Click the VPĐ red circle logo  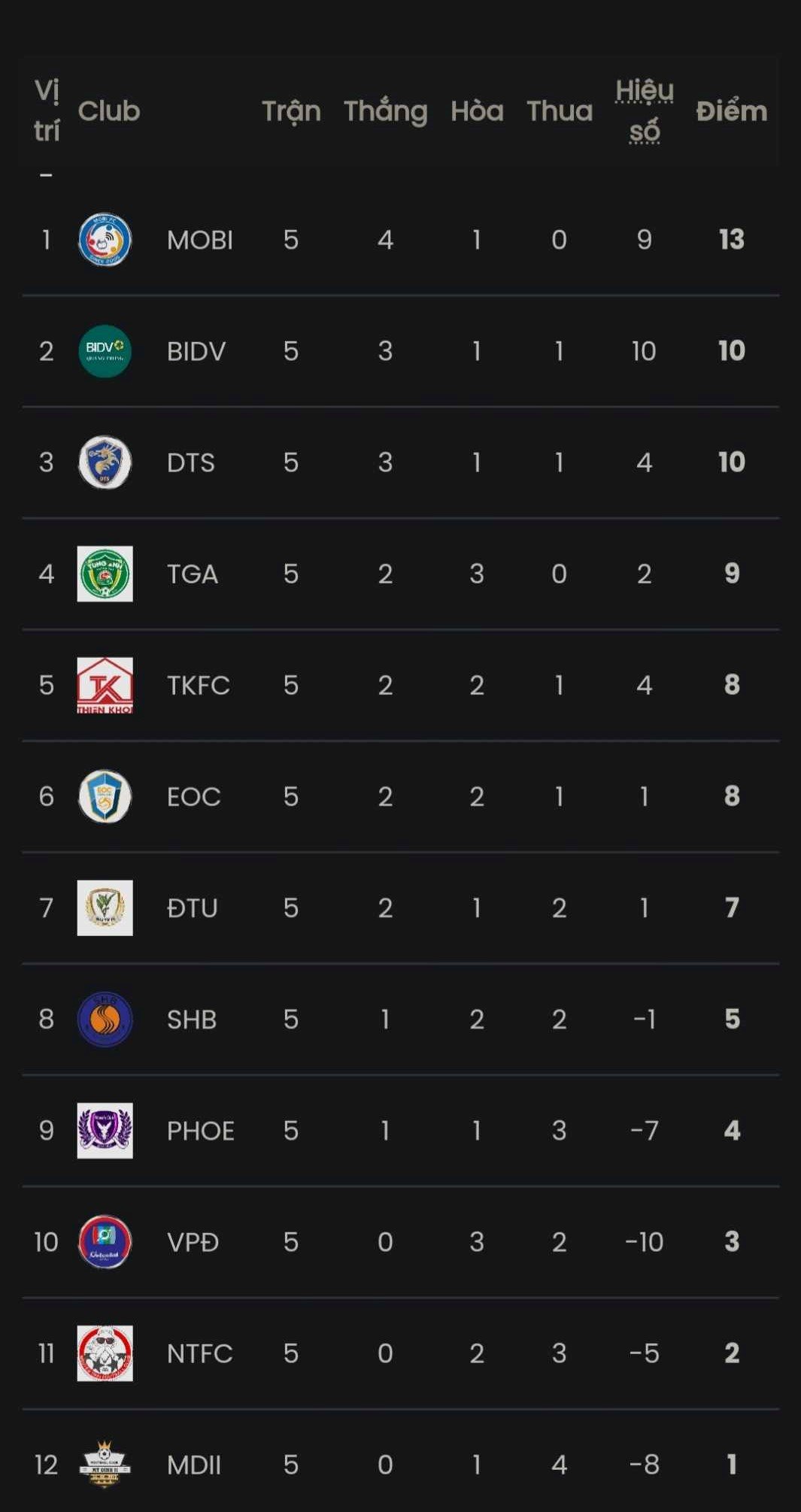[105, 1241]
